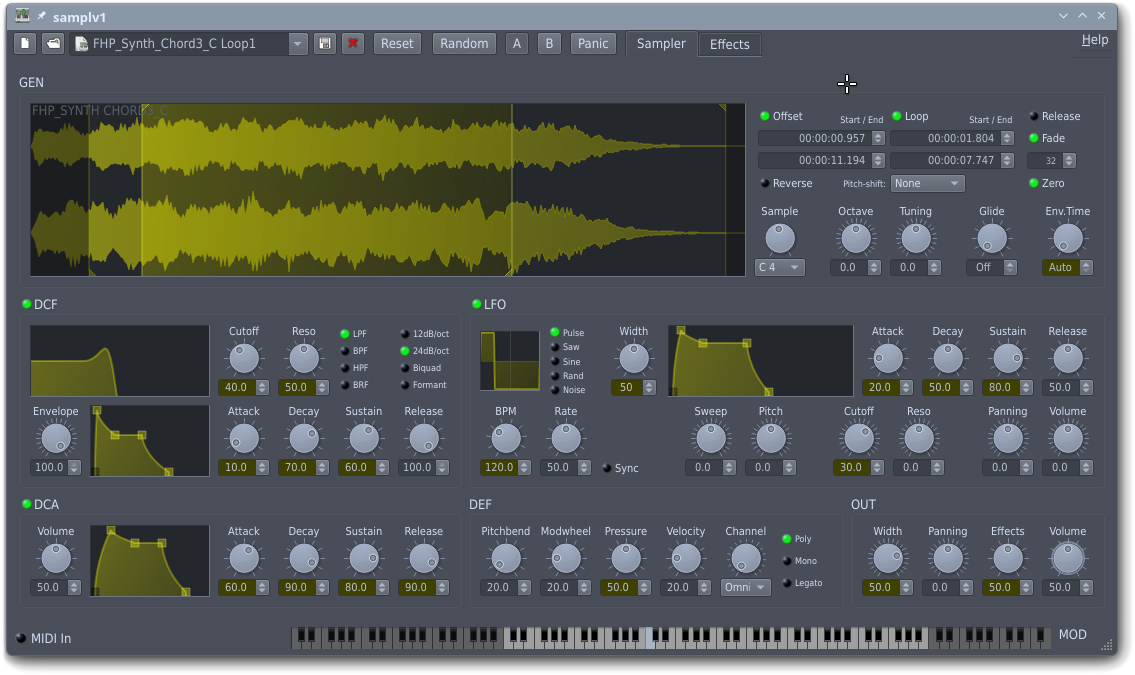The height and width of the screenshot is (675, 1135).
Task: Step the Offset start time spinner
Action: [878, 138]
